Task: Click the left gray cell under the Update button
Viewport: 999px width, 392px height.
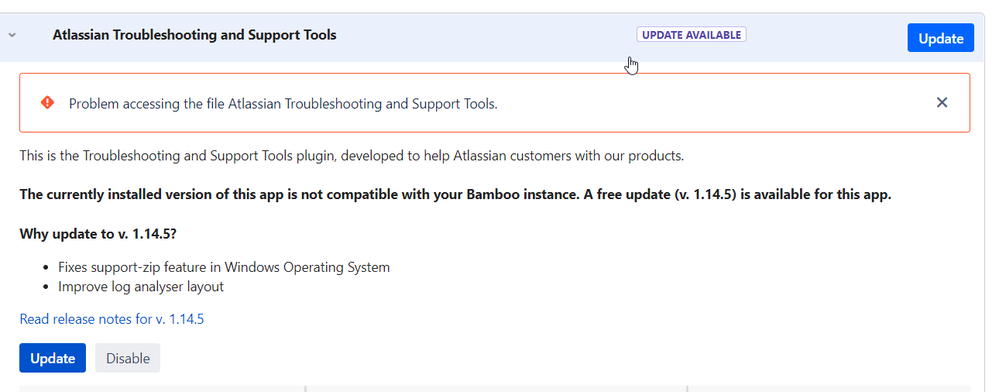Action: pyautogui.click(x=162, y=388)
